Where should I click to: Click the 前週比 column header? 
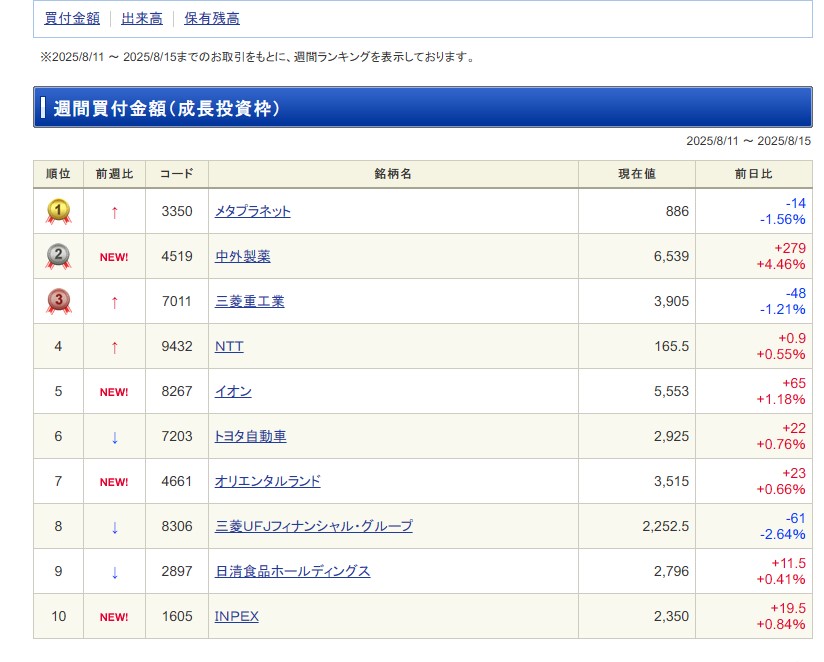point(115,174)
